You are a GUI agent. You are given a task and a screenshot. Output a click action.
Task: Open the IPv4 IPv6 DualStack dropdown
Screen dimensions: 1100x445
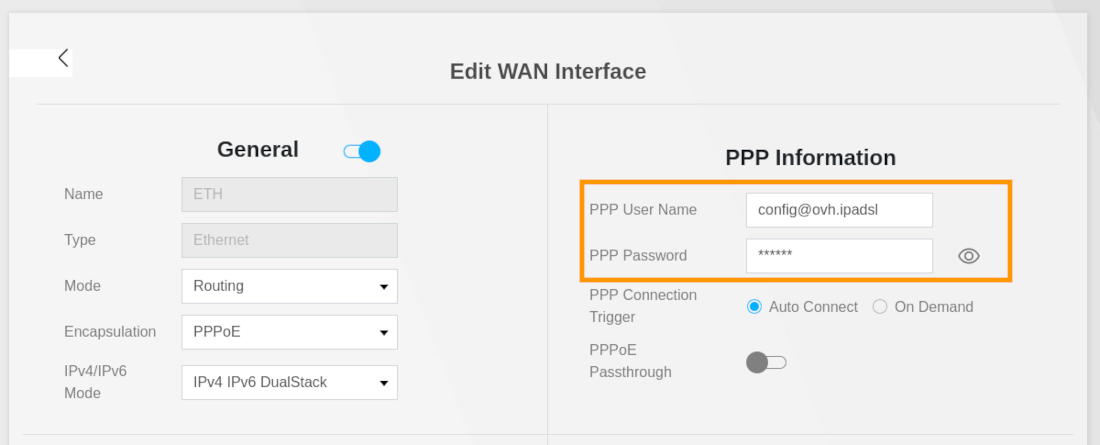[289, 382]
